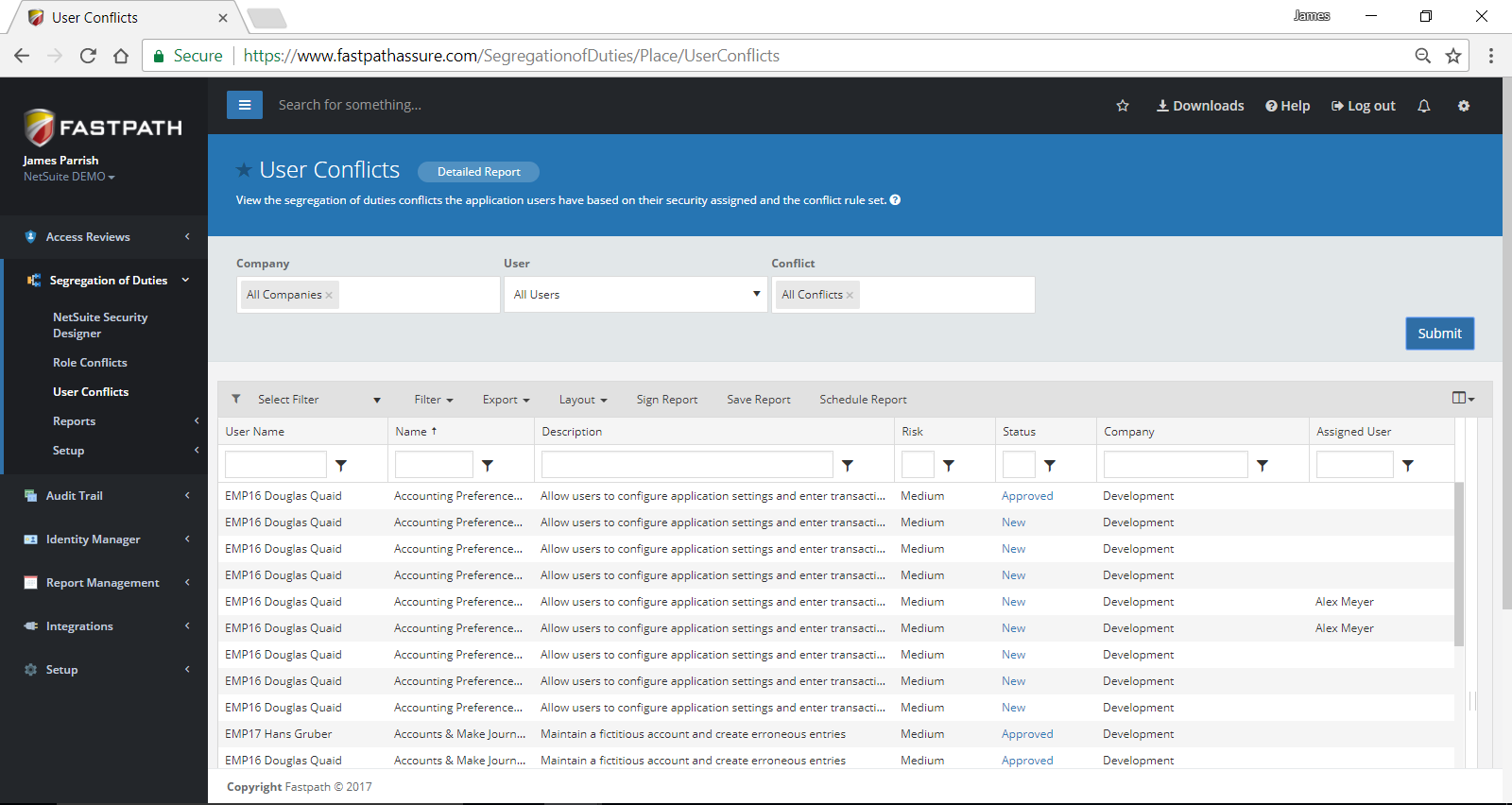Screen dimensions: 1512x805
Task: Open the All Users dropdown
Action: click(636, 295)
